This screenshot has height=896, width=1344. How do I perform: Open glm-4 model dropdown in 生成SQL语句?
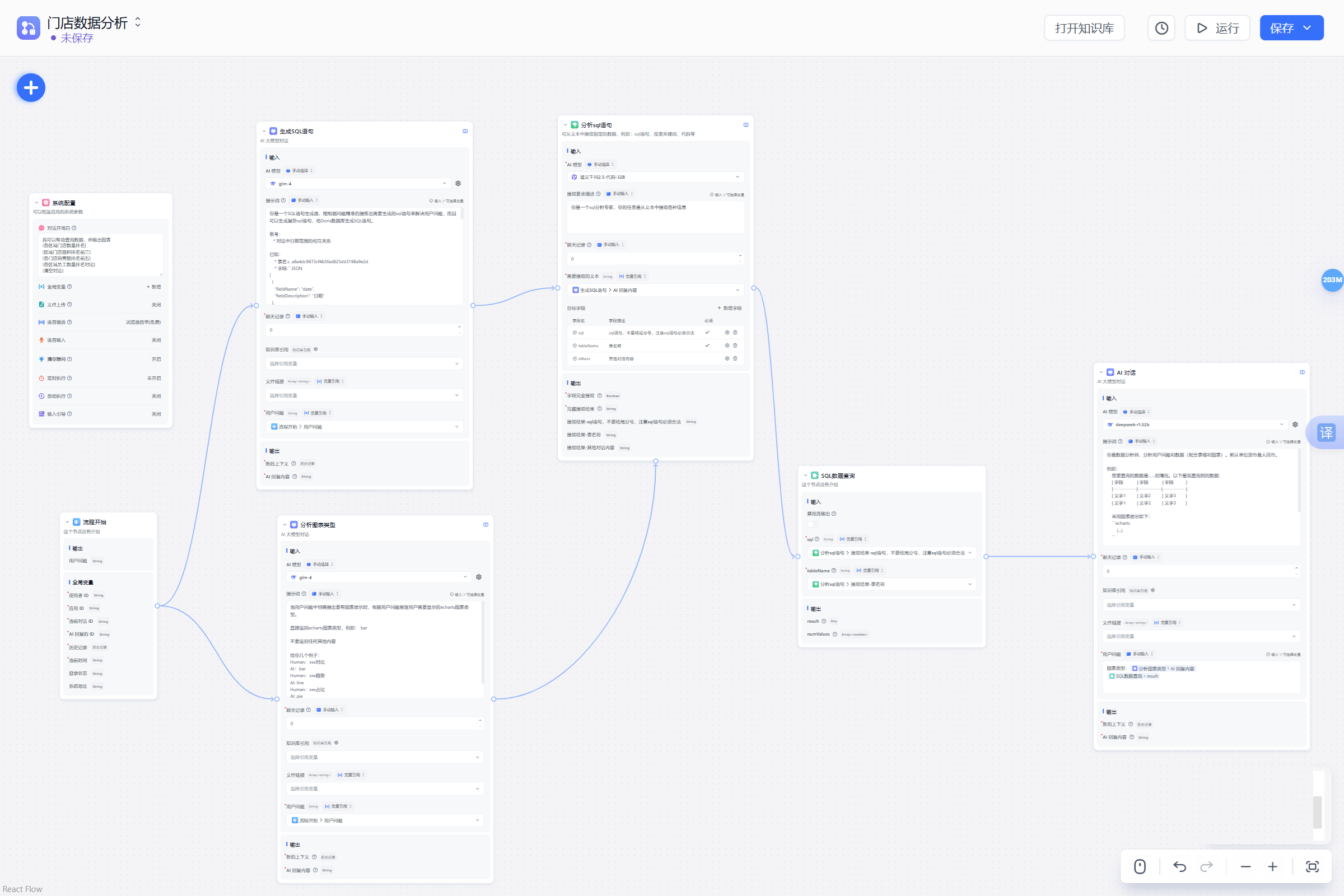[358, 184]
